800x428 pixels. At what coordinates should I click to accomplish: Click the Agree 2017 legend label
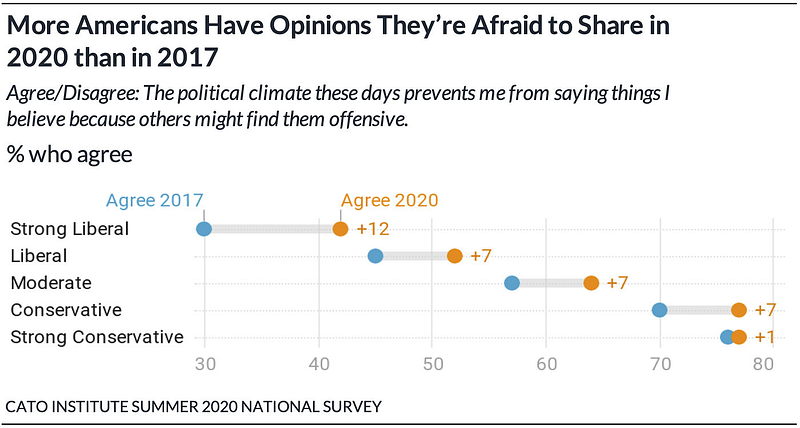pyautogui.click(x=155, y=200)
